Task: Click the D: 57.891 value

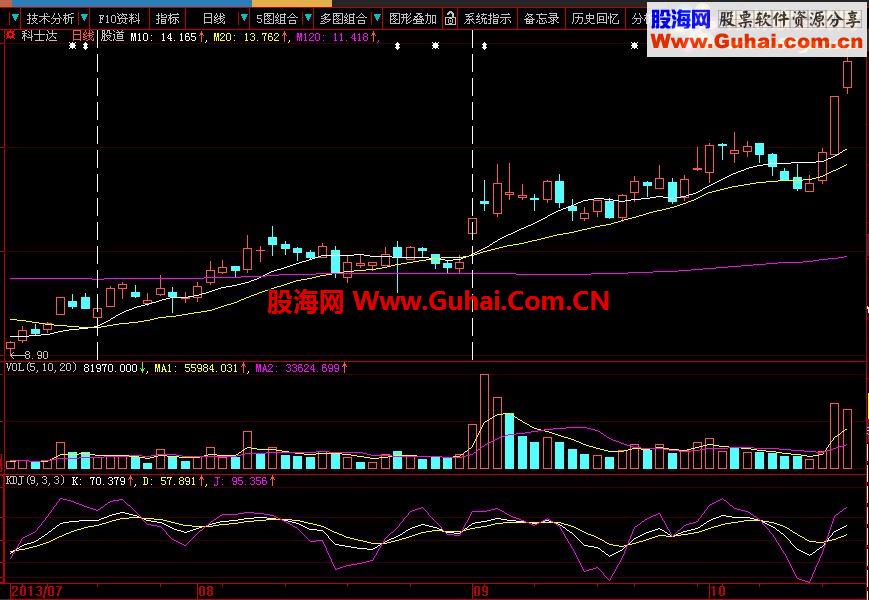Action: point(168,480)
